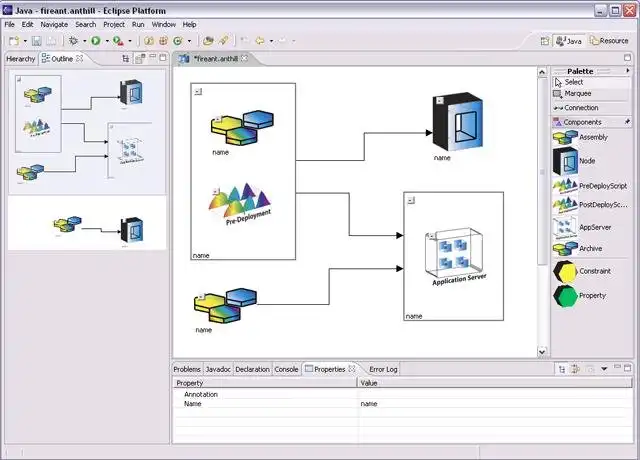Click the Save toolbar icon
This screenshot has height=460, width=640.
point(37,41)
